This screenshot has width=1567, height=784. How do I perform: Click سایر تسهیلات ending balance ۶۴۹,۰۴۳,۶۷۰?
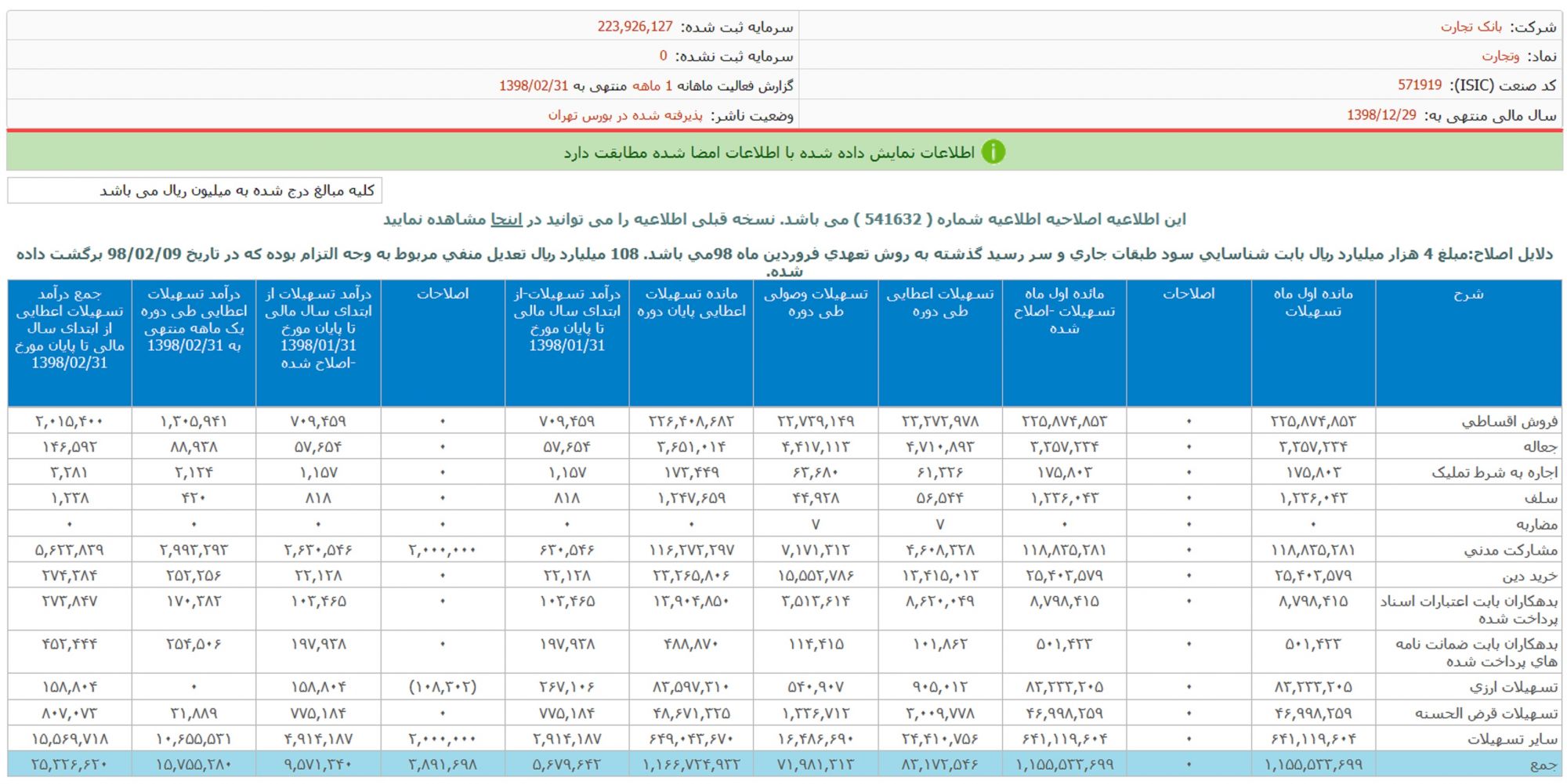pos(691,739)
